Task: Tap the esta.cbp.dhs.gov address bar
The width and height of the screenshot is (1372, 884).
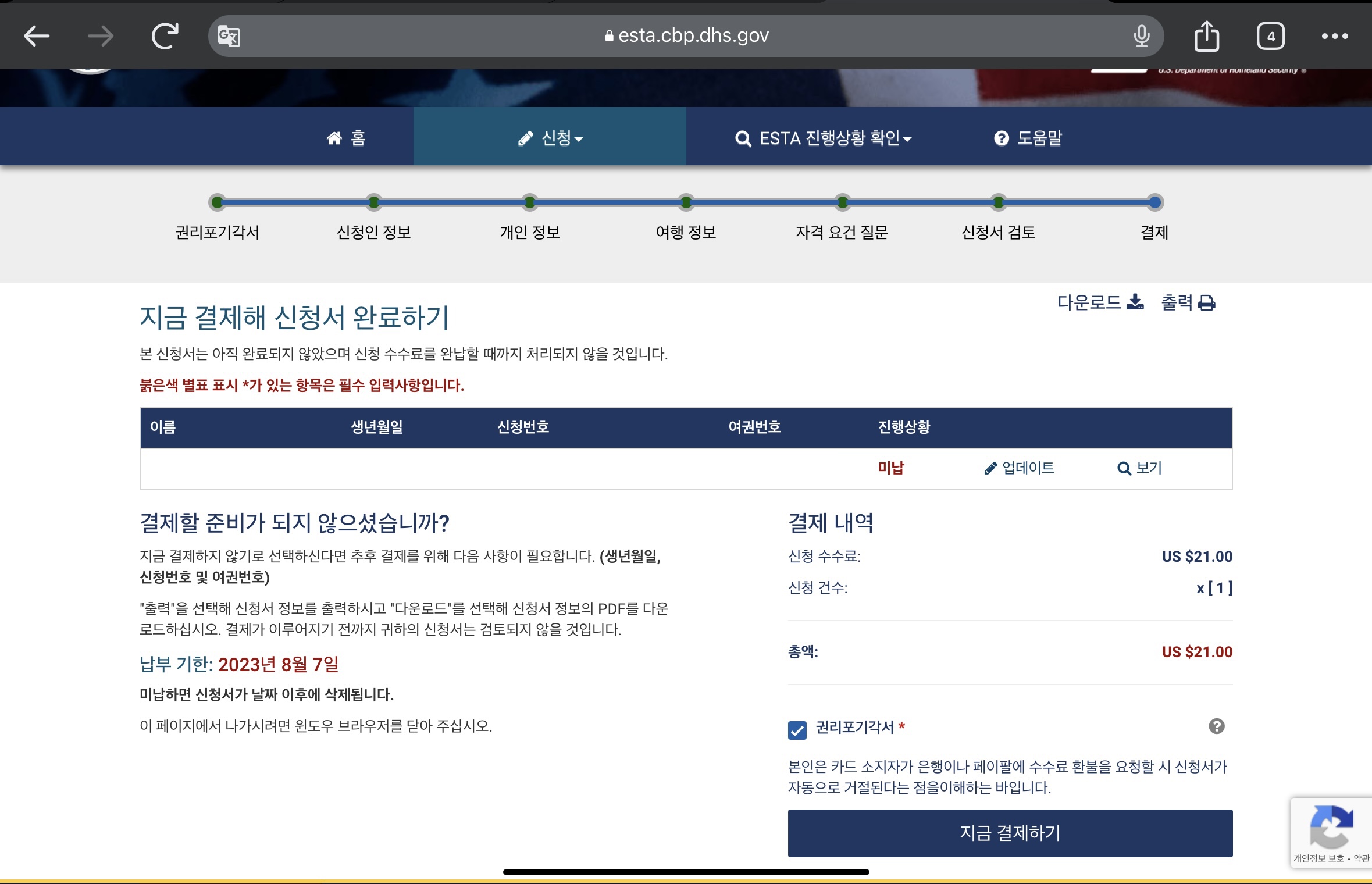Action: click(x=686, y=36)
